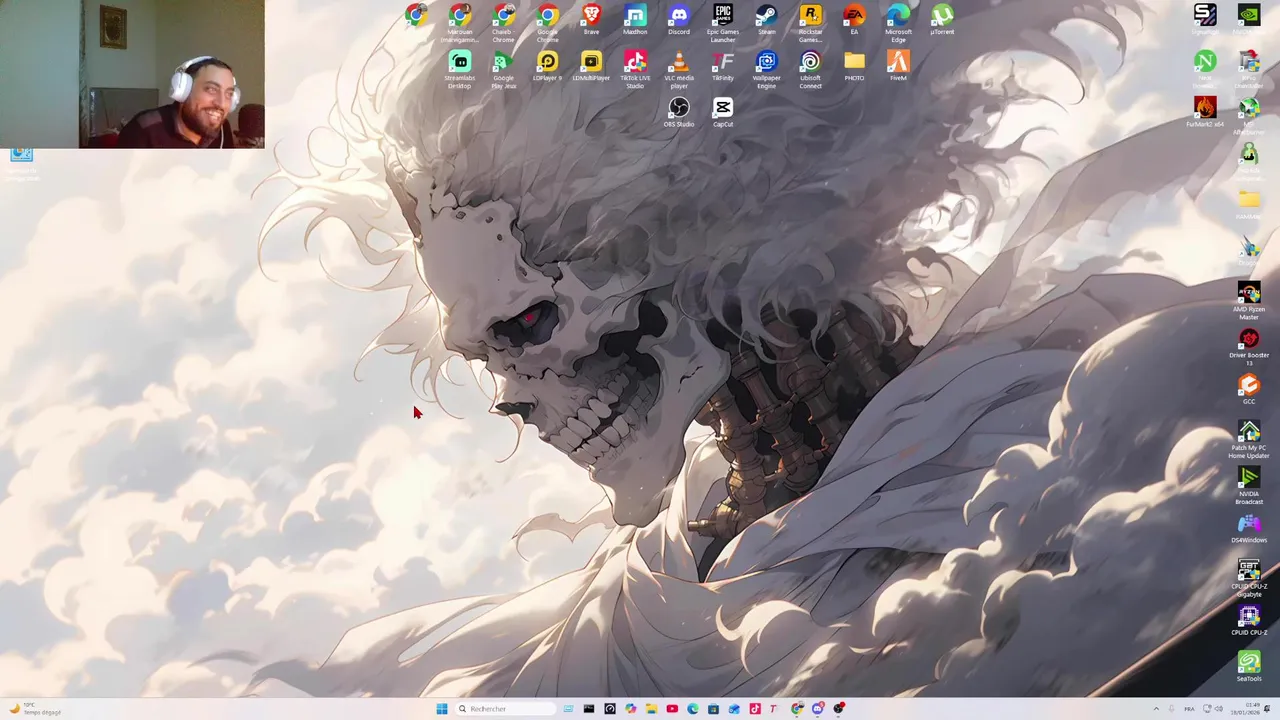Launch the VLC media player shortcut

tap(679, 70)
